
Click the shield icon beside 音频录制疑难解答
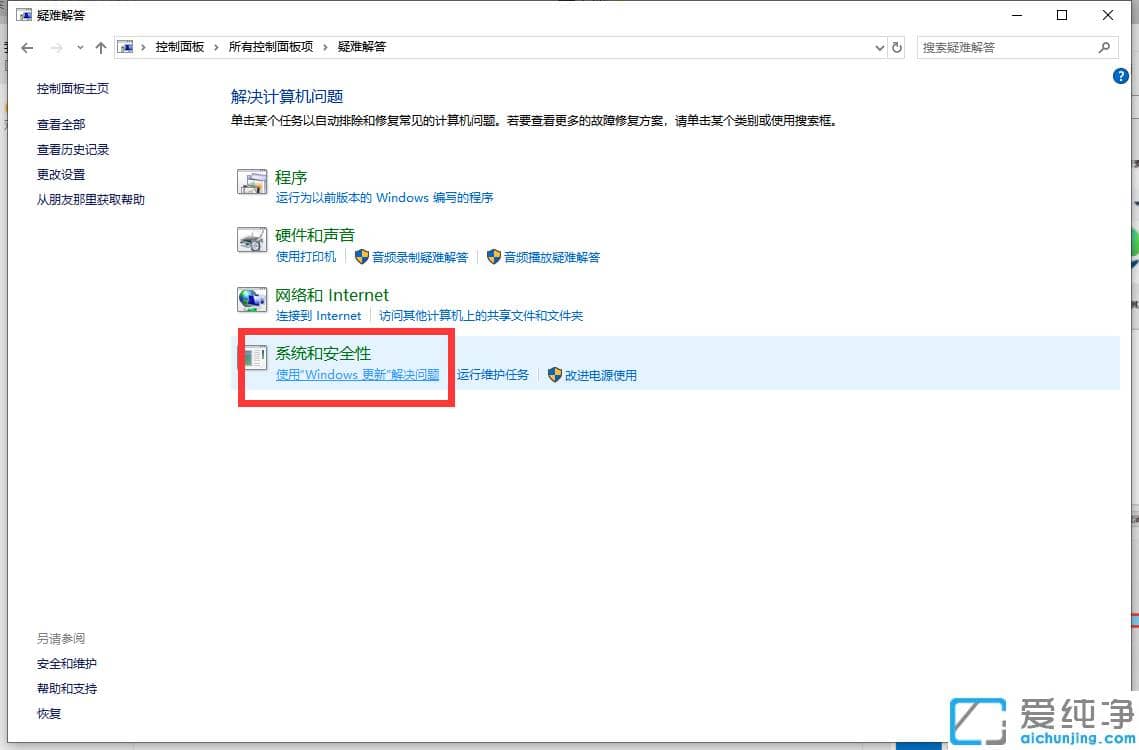[361, 256]
